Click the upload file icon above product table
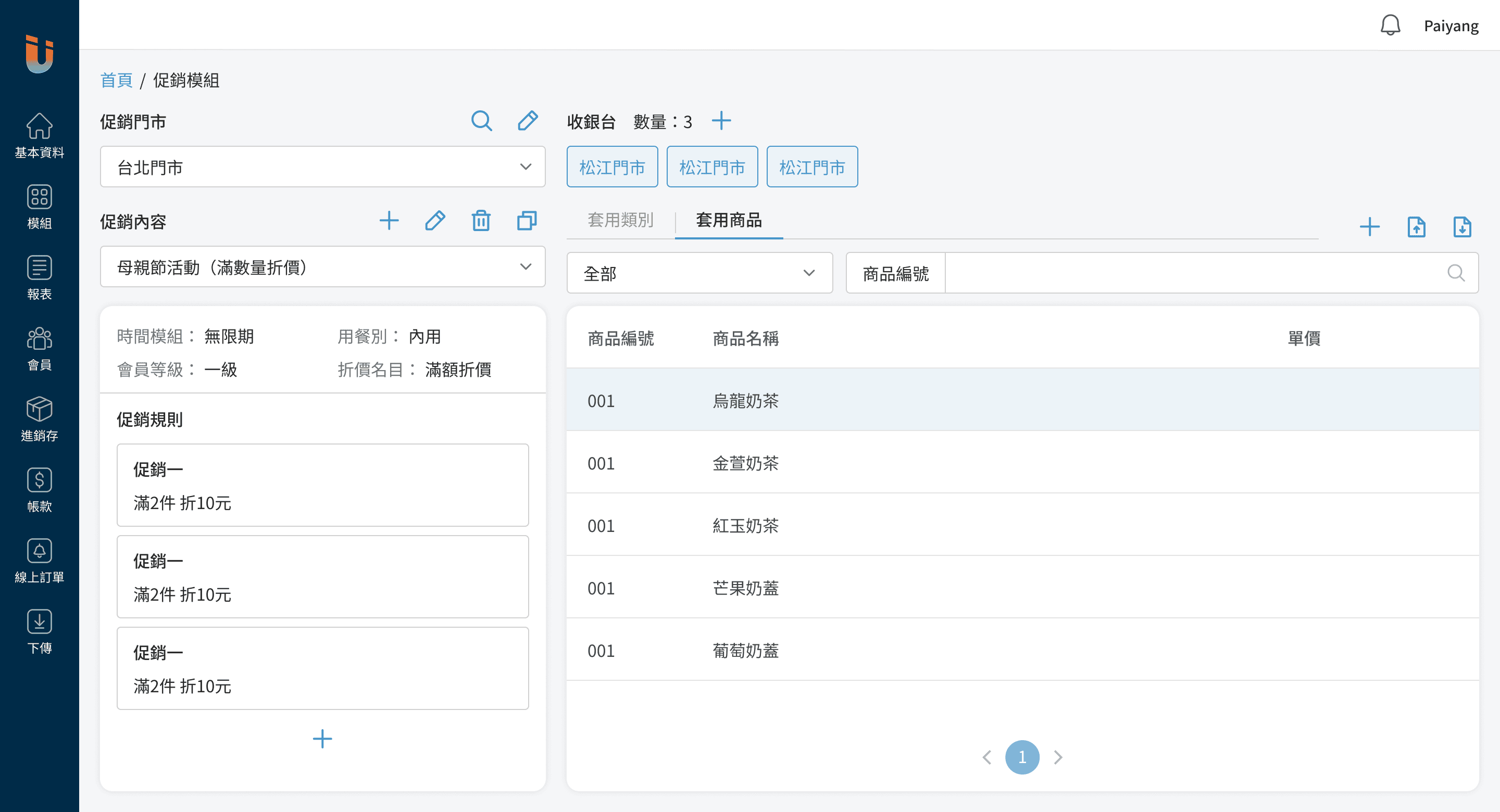 point(1416,227)
